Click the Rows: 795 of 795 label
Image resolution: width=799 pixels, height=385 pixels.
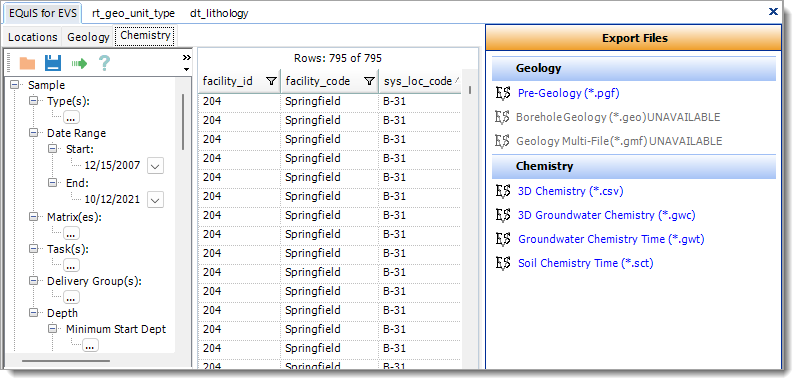coord(338,58)
